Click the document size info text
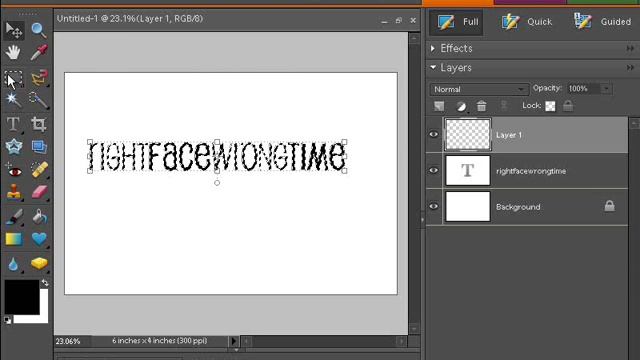Screen dimensions: 640x360 click(160, 341)
